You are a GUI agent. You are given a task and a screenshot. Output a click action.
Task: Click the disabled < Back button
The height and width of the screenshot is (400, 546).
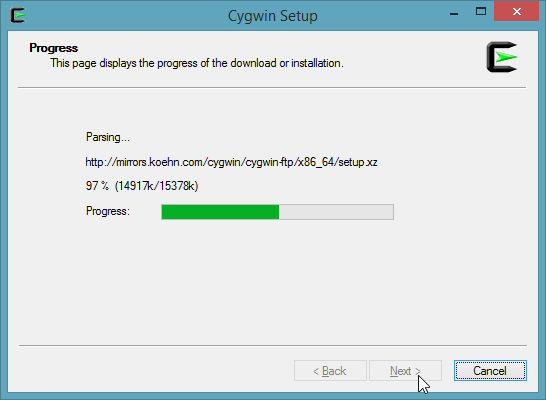[330, 371]
